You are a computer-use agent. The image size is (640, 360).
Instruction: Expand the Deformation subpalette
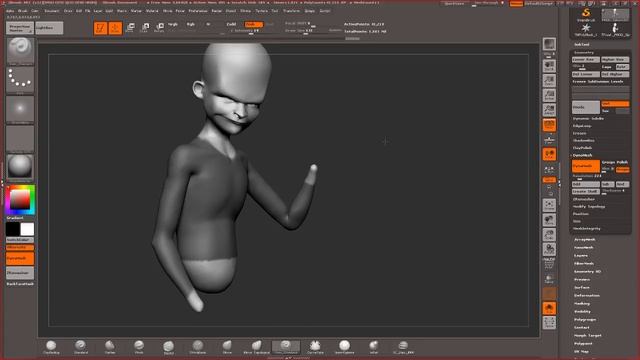coord(587,296)
